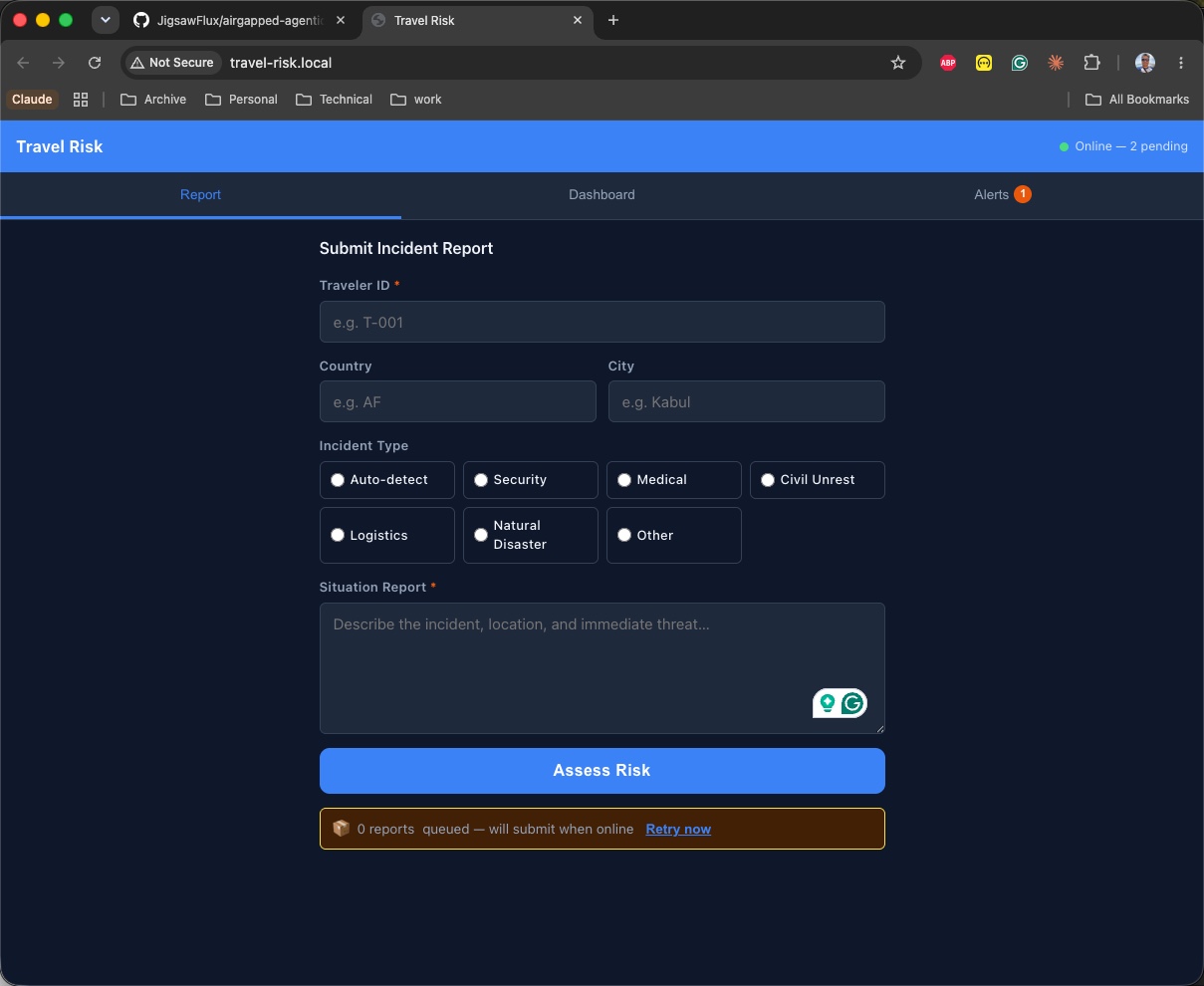Click the Not Secure site info chip
The image size is (1204, 986).
click(x=172, y=63)
